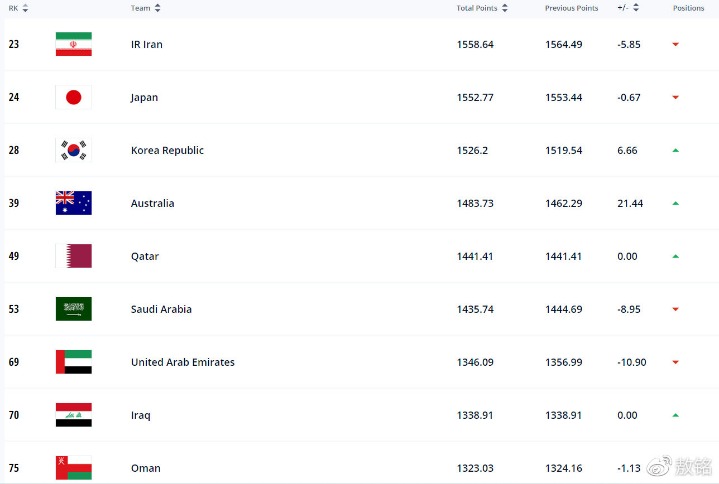719x484 pixels.
Task: Sort by Team name arrows
Action: click(x=157, y=8)
